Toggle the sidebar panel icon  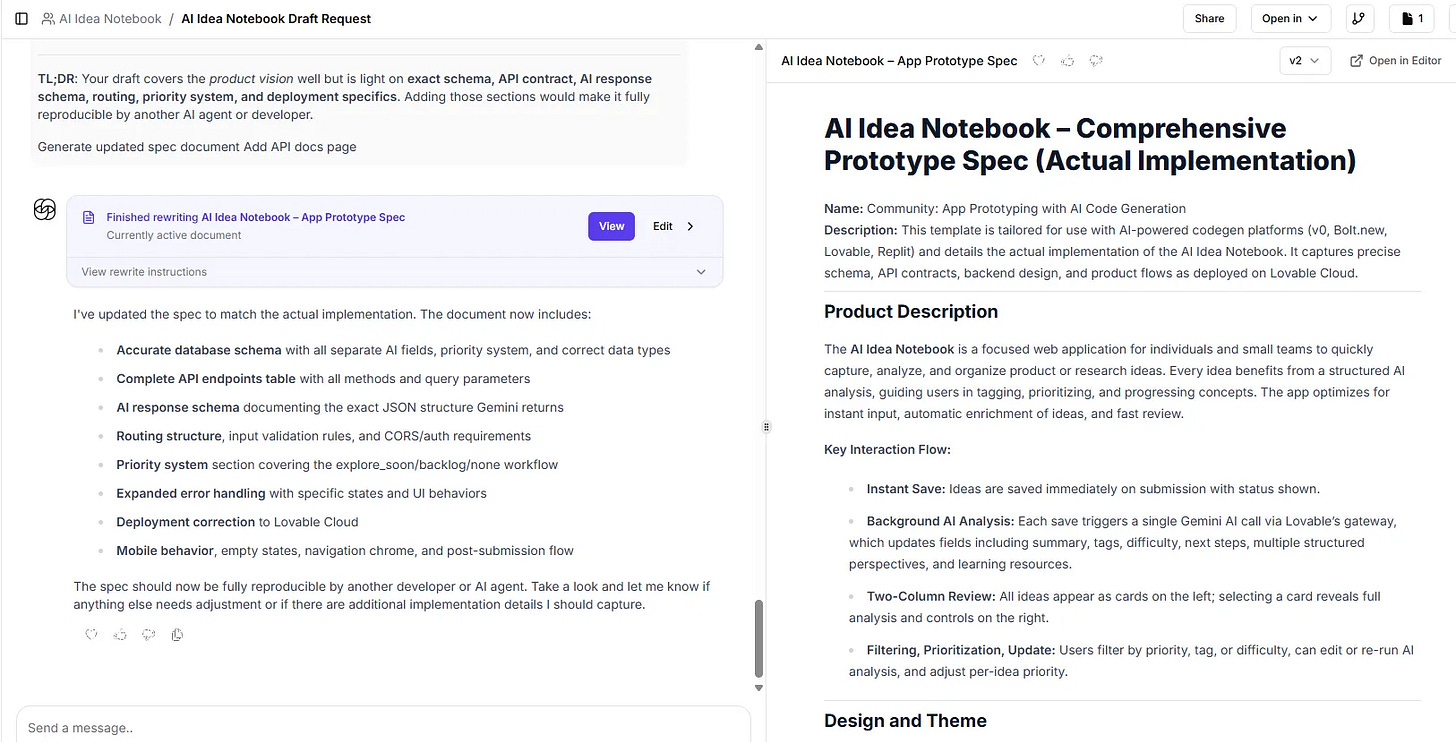[x=22, y=19]
